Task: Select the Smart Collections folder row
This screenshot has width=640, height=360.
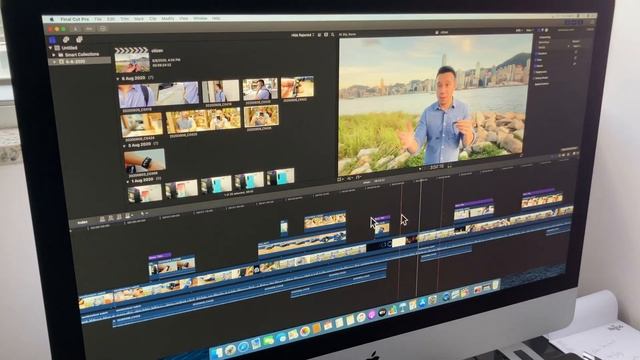Action: coord(80,54)
